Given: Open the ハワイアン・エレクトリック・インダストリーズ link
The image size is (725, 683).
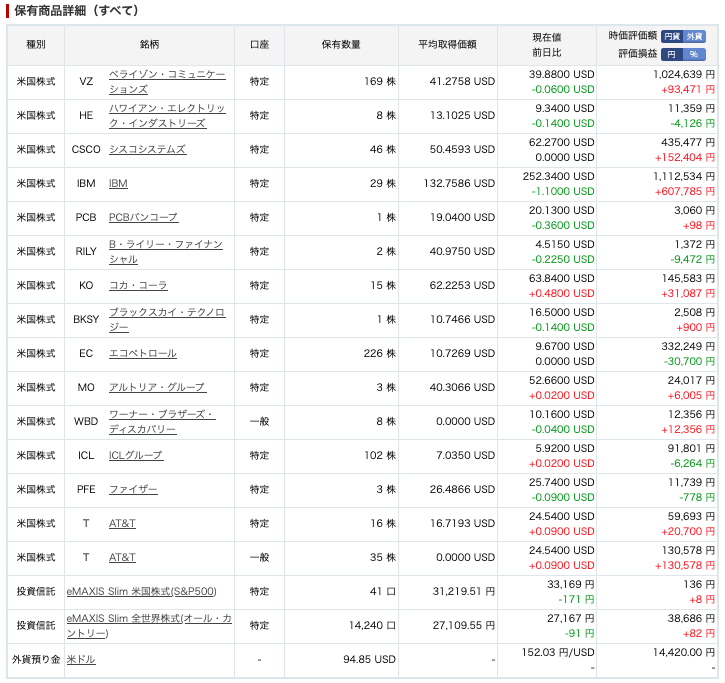Looking at the screenshot, I should click(x=166, y=116).
